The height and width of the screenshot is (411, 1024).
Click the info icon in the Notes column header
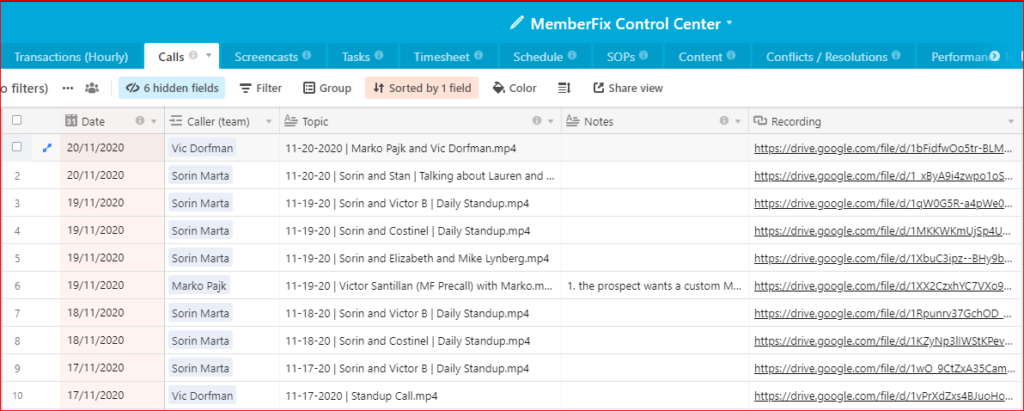click(724, 121)
